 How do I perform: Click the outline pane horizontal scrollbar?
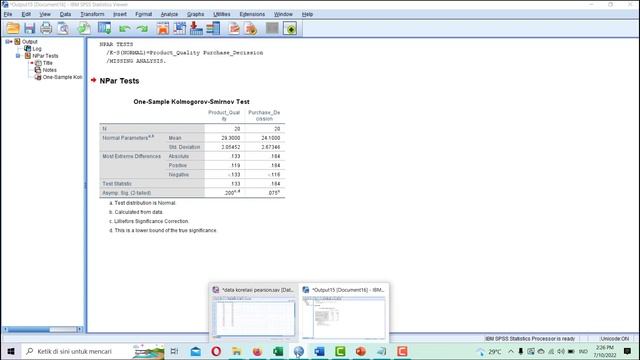pos(42,329)
